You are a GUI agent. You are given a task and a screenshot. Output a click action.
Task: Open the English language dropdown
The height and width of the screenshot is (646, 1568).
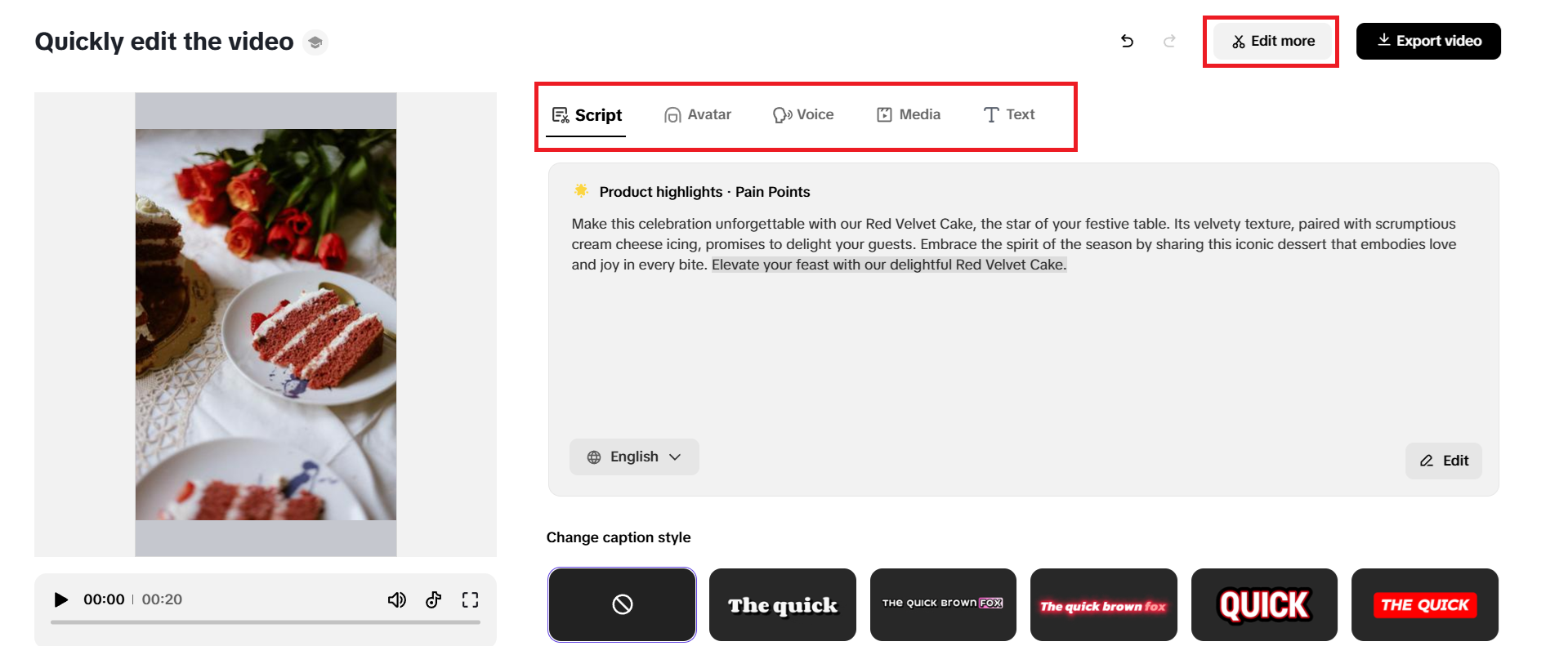[634, 457]
